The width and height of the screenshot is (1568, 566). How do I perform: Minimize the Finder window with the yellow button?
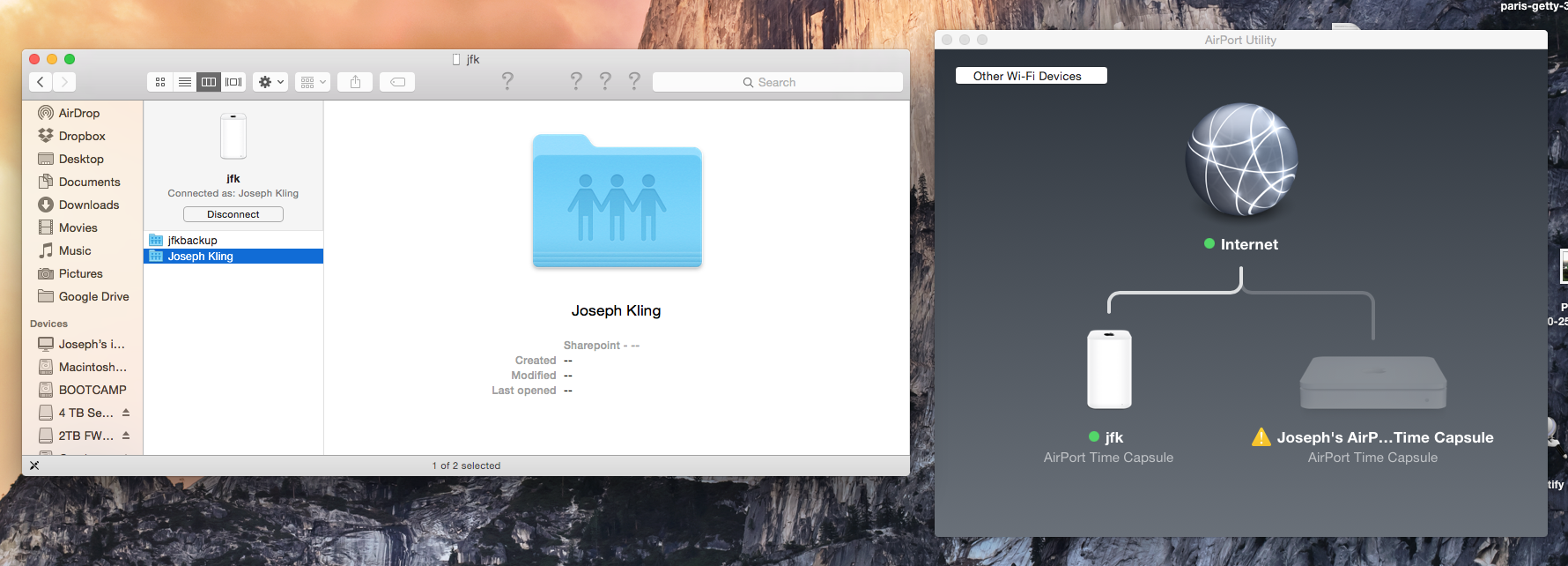tap(52, 59)
